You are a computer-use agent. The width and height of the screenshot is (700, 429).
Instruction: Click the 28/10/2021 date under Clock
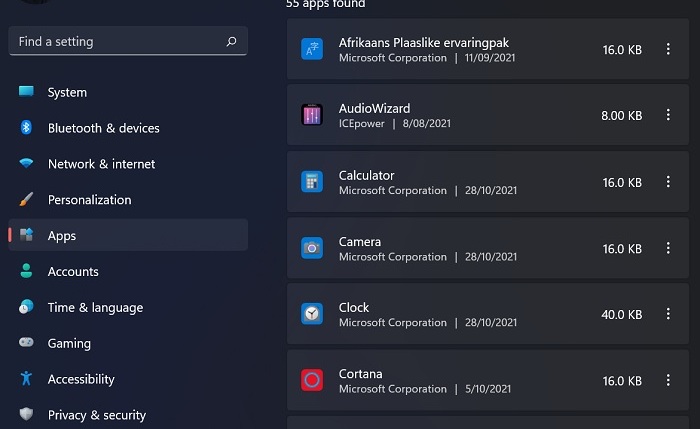click(491, 322)
